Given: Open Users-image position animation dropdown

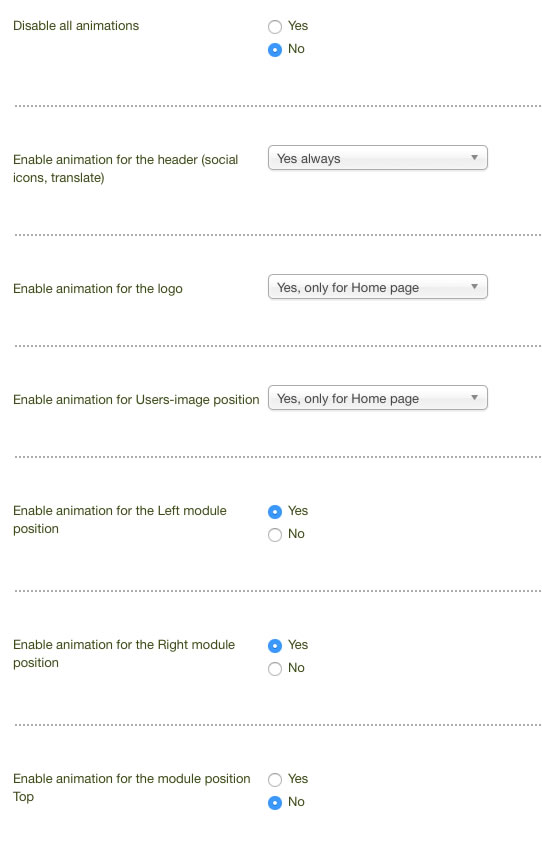Looking at the screenshot, I should point(377,398).
